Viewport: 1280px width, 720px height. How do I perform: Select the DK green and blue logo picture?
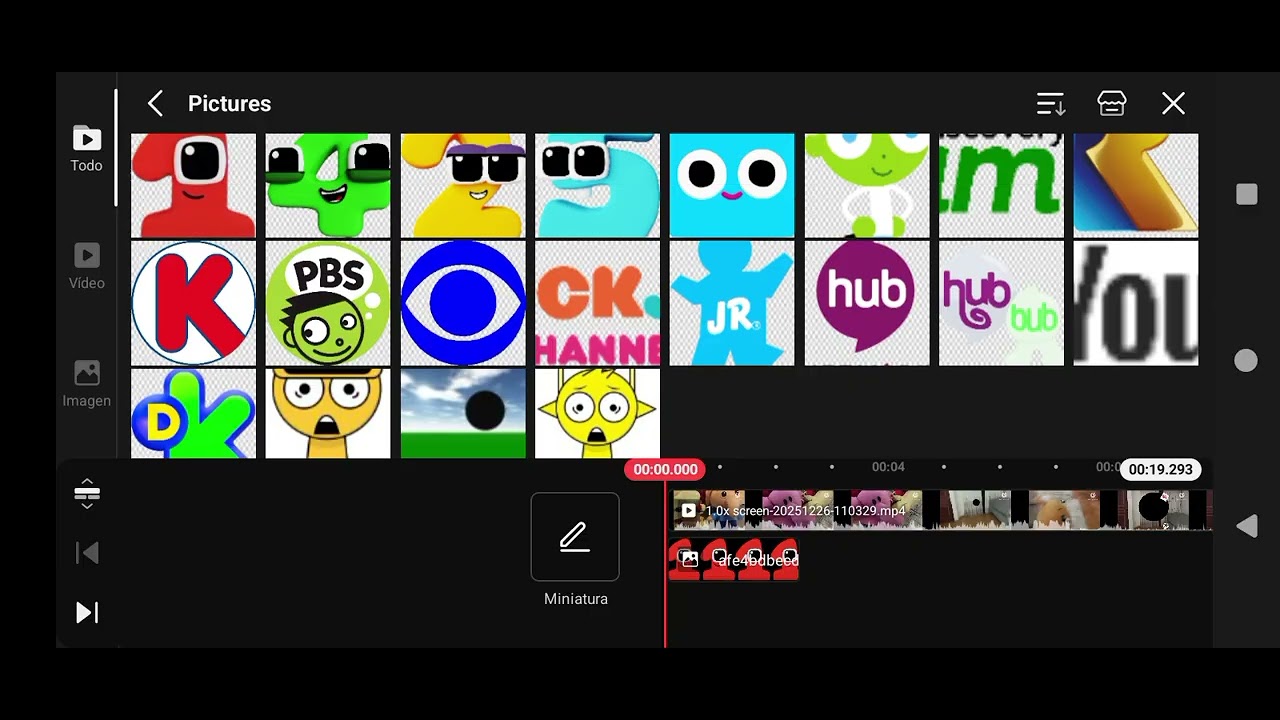[x=193, y=413]
